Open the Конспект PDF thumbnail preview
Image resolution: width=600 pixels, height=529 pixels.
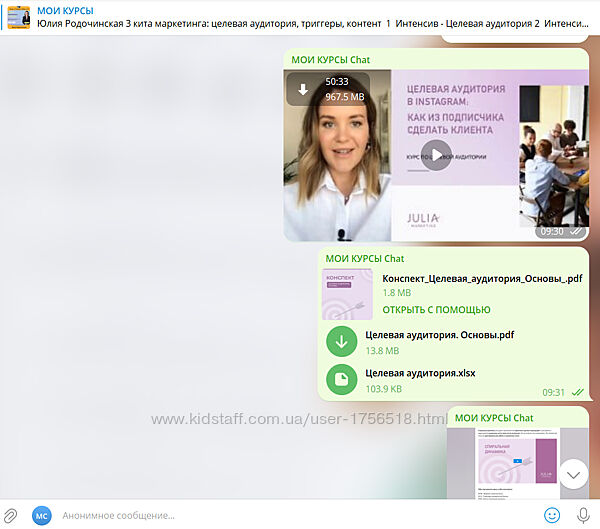(347, 294)
